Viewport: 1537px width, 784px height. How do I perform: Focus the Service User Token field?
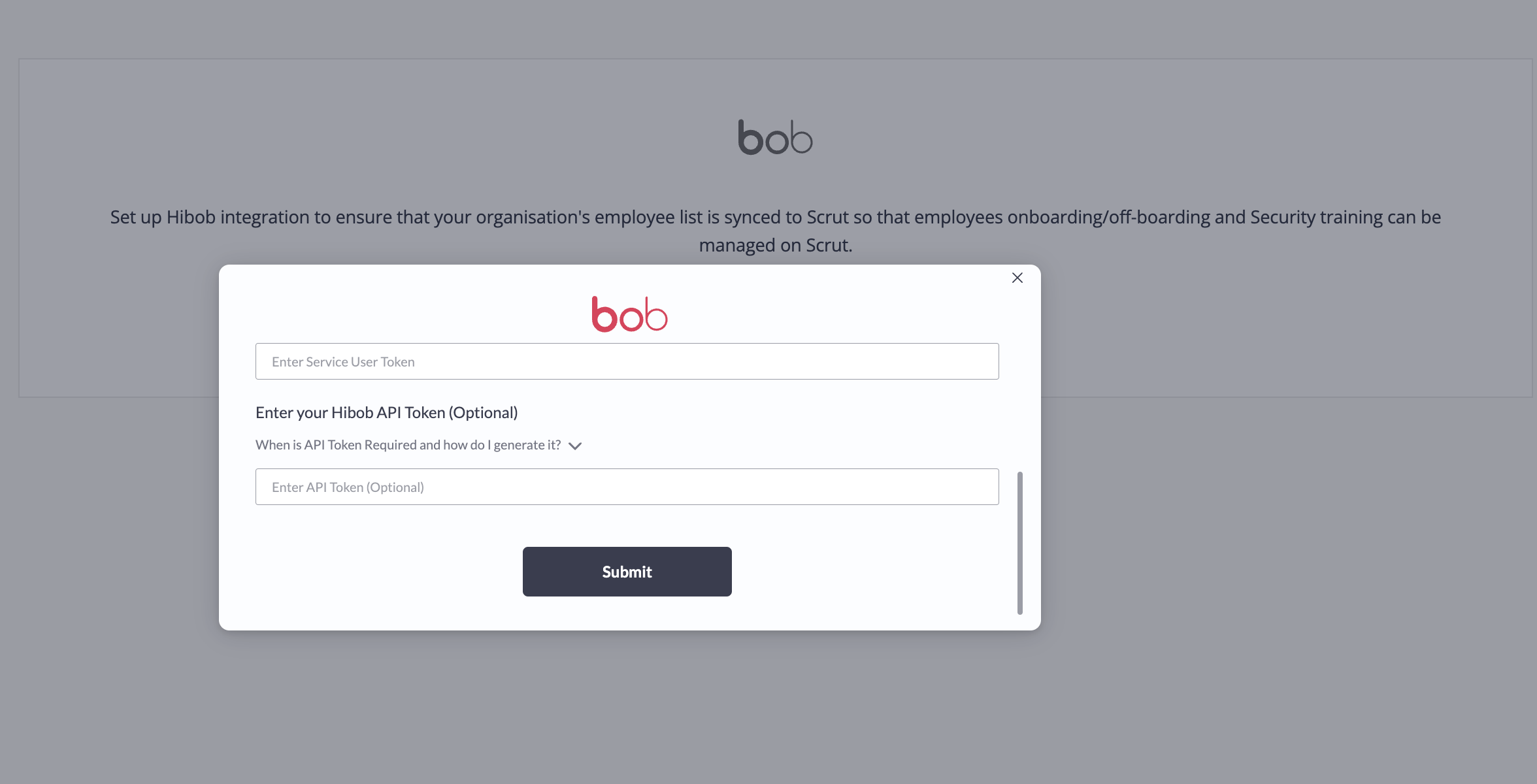tap(627, 361)
